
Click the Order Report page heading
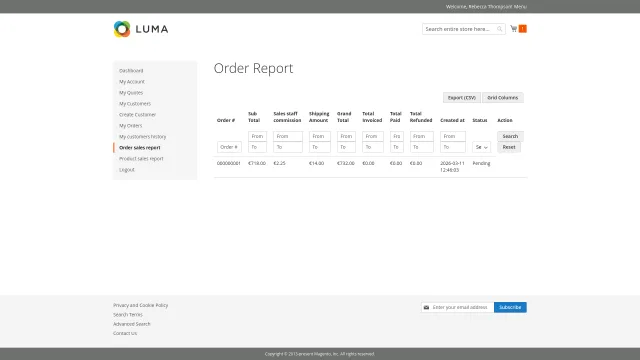coord(253,68)
